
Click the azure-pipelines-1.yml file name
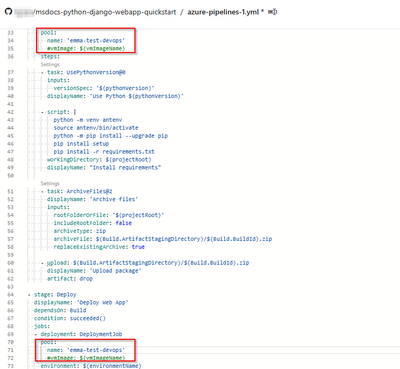click(x=223, y=12)
